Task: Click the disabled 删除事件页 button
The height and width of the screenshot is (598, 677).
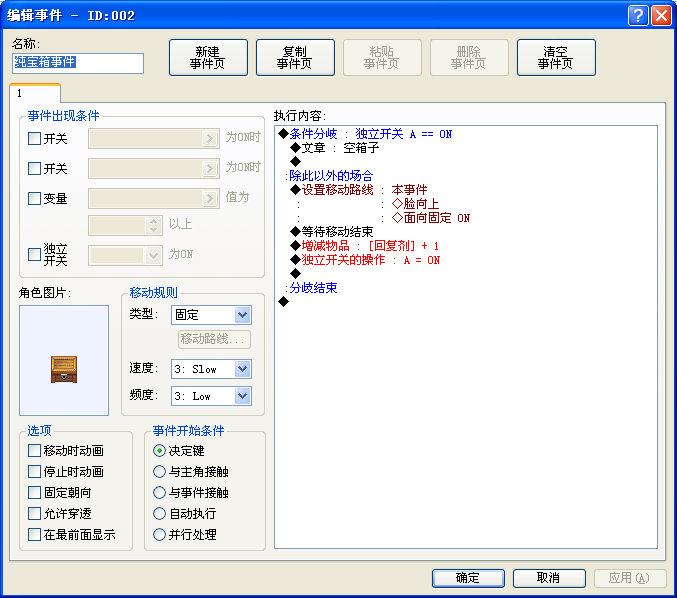Action: pos(469,57)
